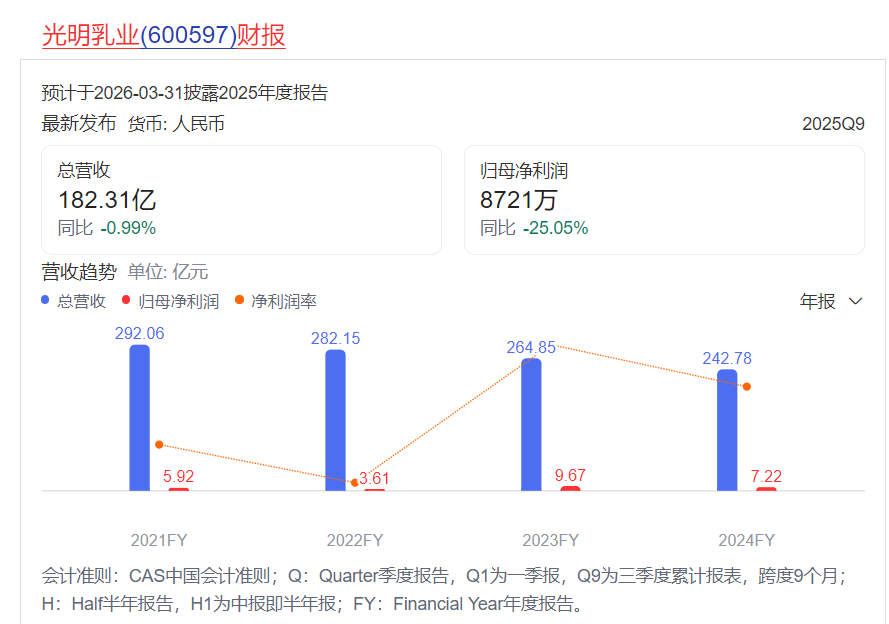Viewport: 889px width, 624px height.
Task: Click the 2021FY axis label
Action: [159, 540]
